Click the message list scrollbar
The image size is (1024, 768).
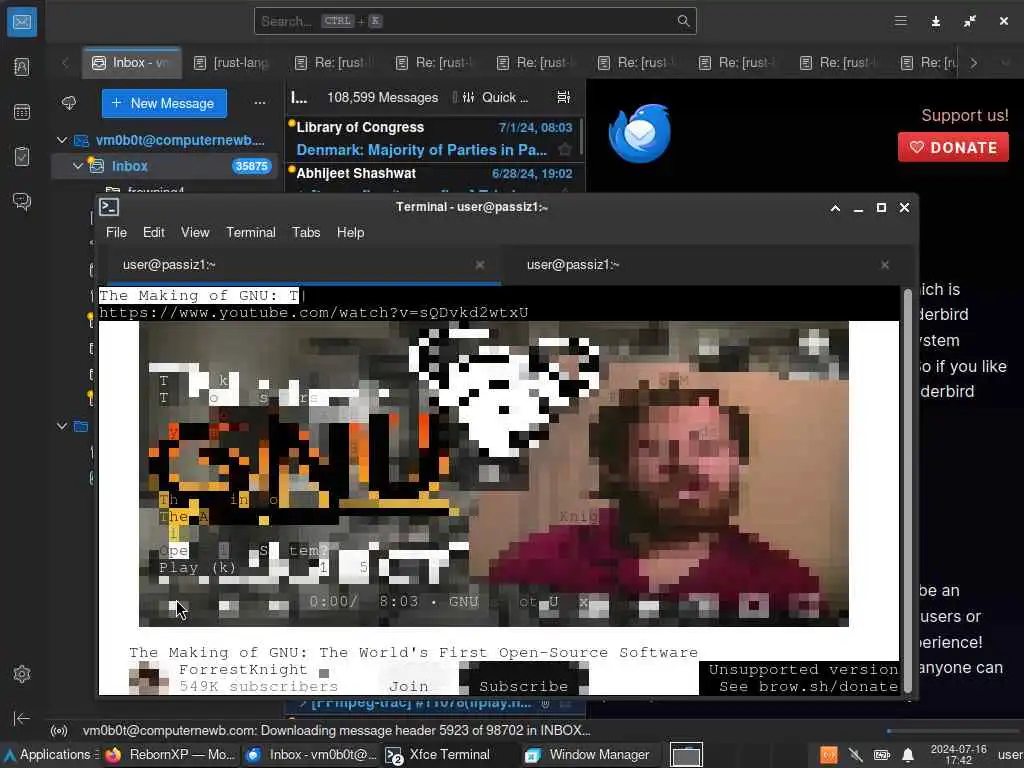(x=580, y=136)
